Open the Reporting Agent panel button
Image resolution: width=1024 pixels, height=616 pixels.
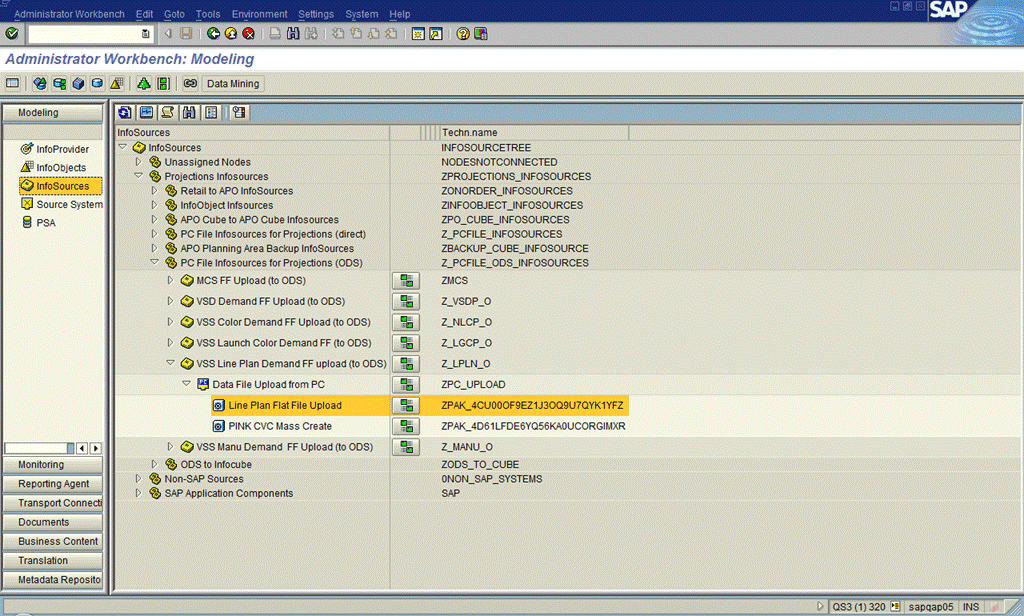tap(53, 484)
